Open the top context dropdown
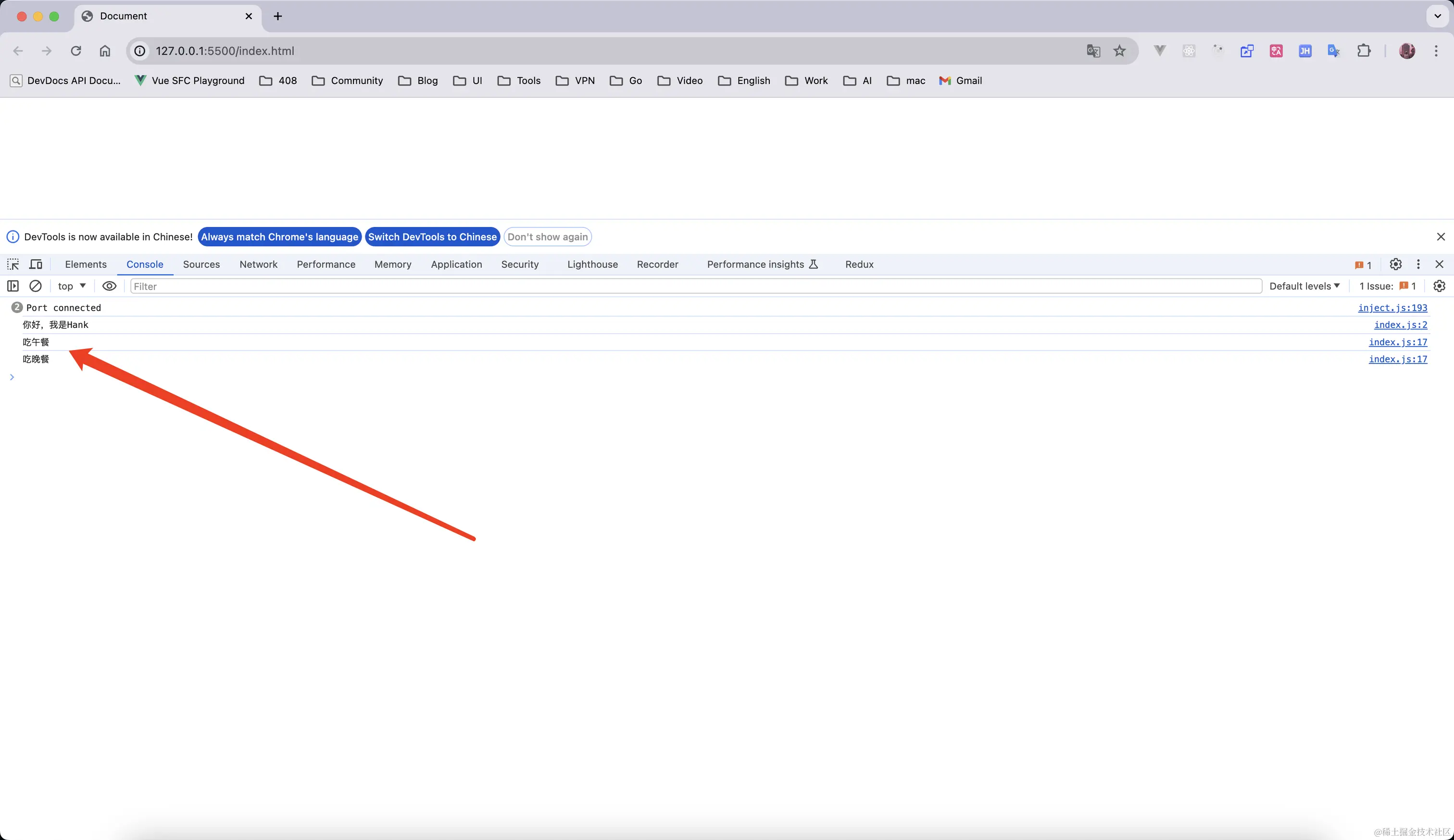This screenshot has height=840, width=1454. (x=72, y=286)
